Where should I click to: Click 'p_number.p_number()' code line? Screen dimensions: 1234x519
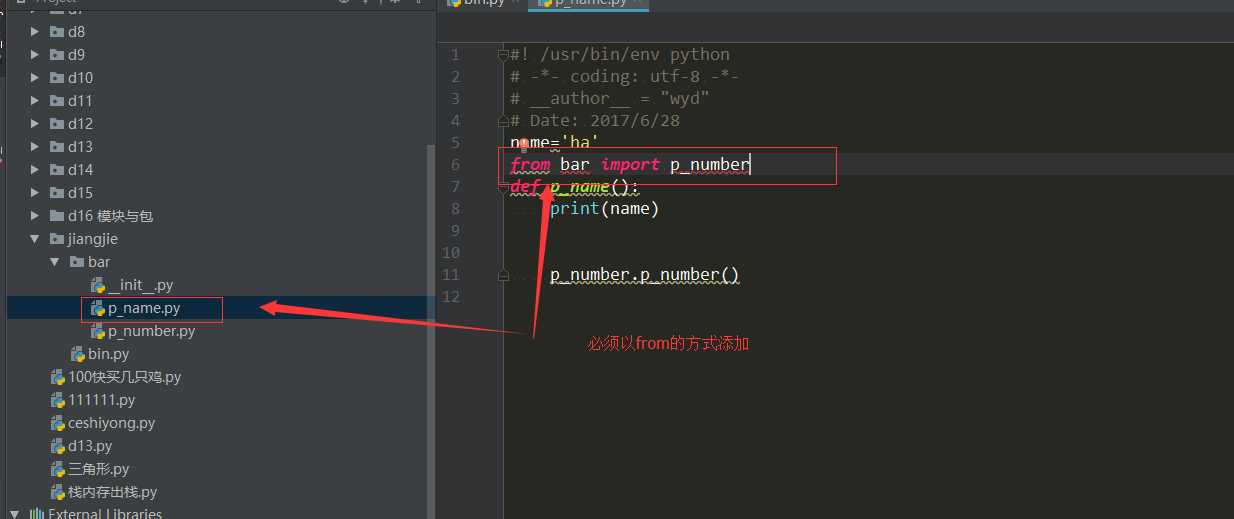pyautogui.click(x=645, y=274)
